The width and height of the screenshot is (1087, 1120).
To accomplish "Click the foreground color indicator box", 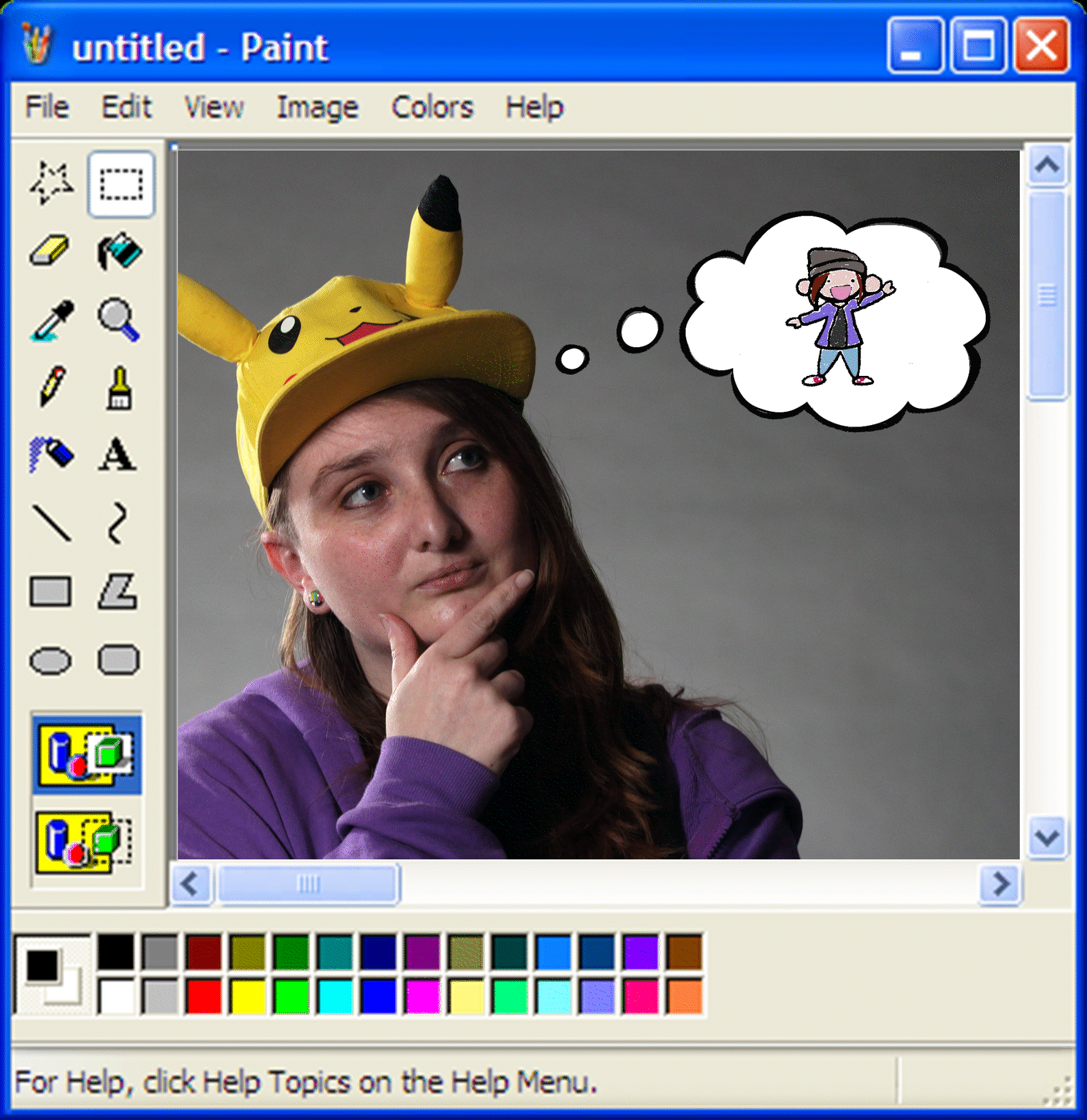I will (42, 965).
